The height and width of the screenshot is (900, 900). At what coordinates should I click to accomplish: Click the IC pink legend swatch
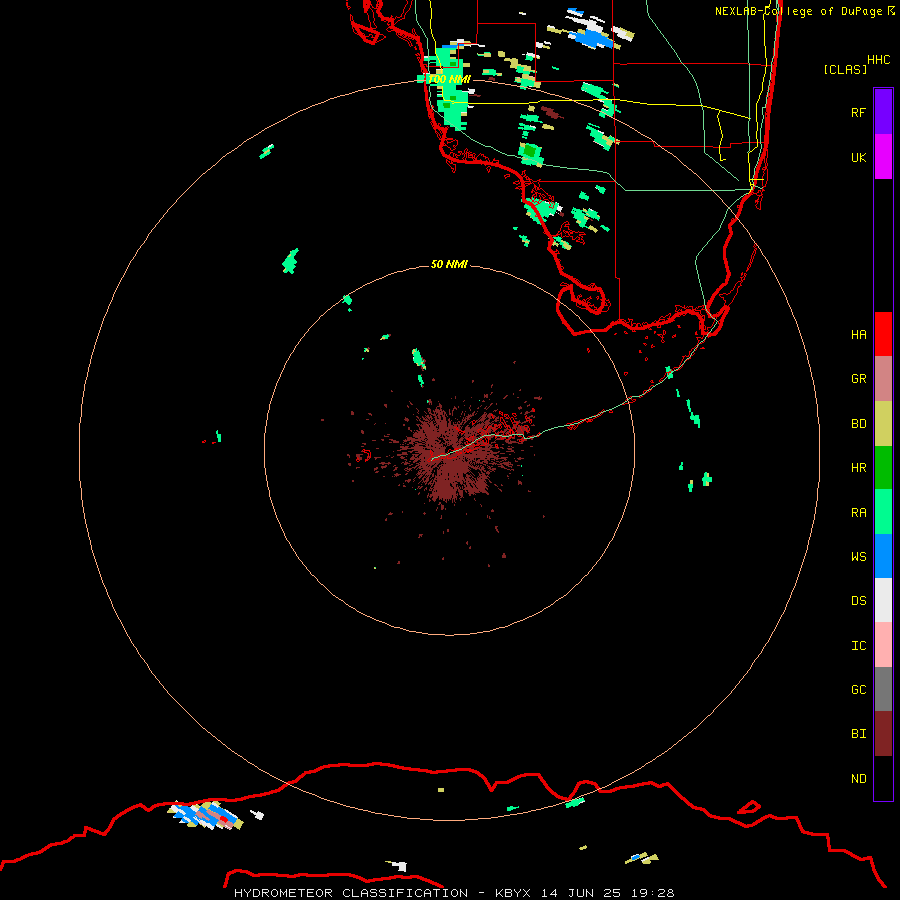click(883, 645)
